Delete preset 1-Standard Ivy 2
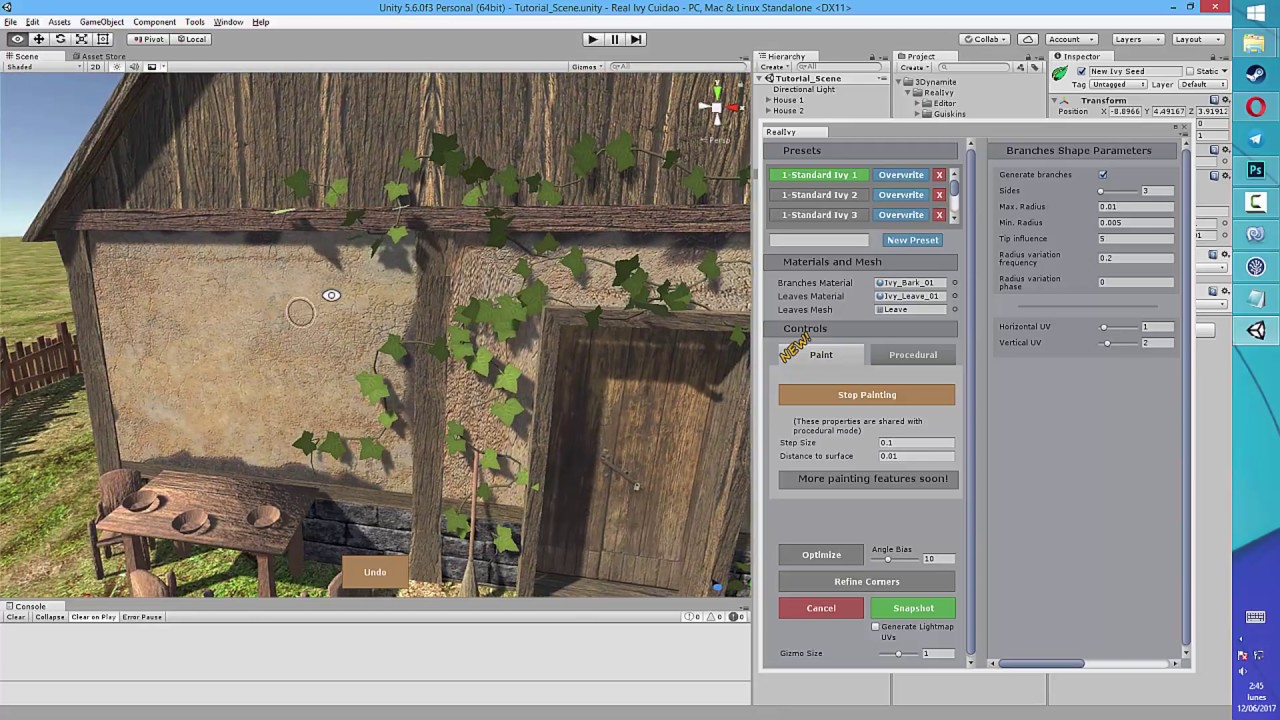 (x=939, y=195)
